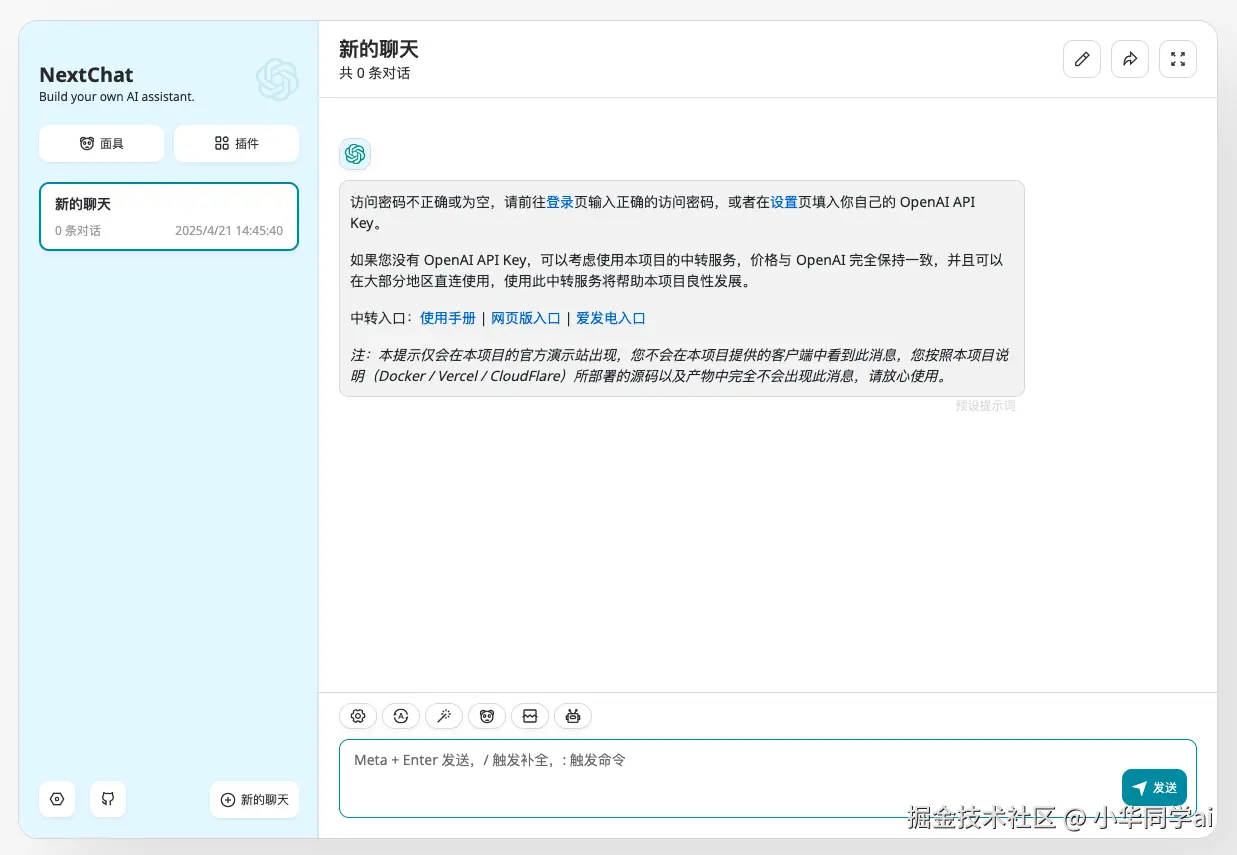Click the image icon in input toolbar
The height and width of the screenshot is (855, 1237).
click(530, 716)
